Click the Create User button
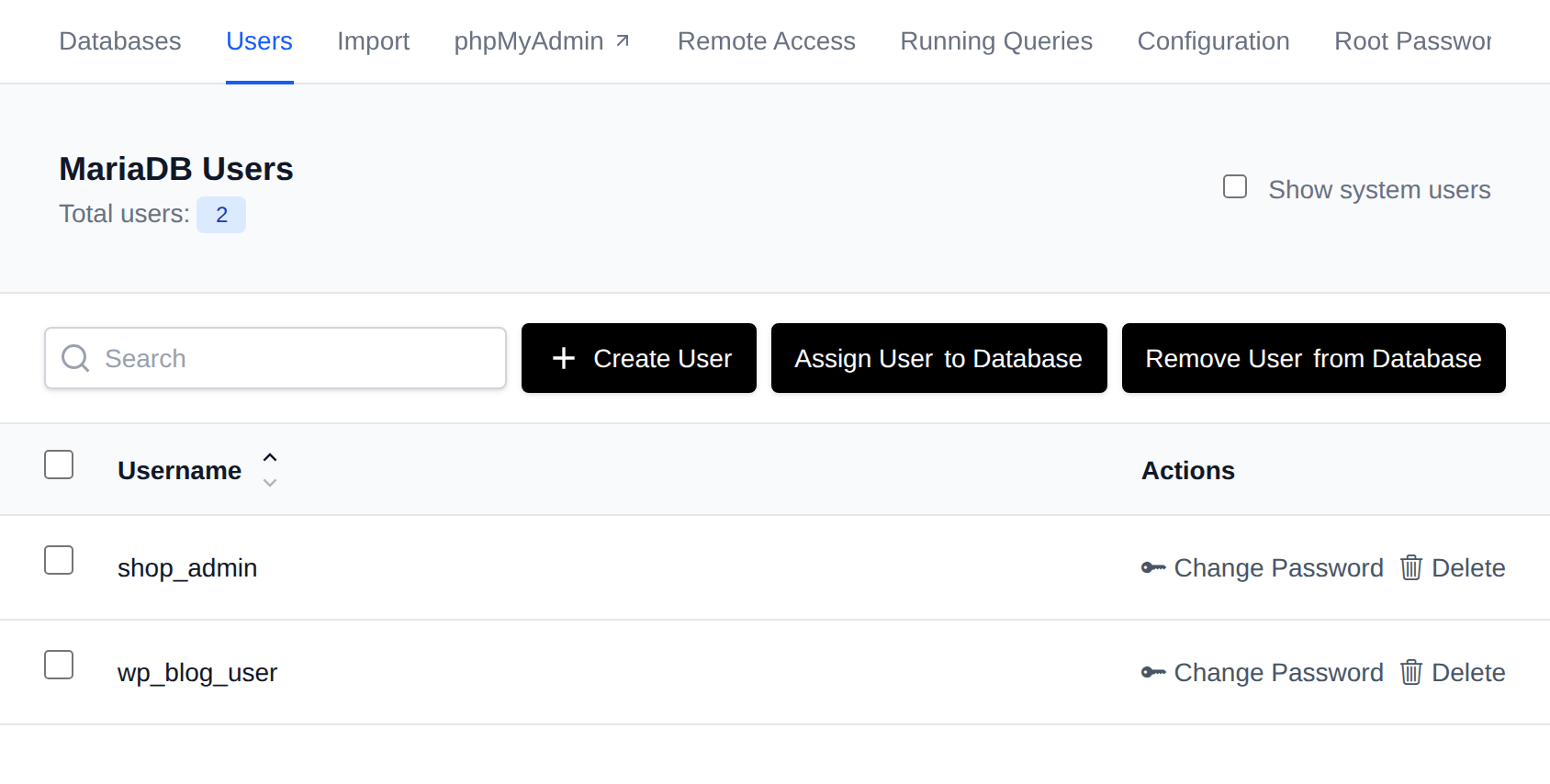The width and height of the screenshot is (1550, 784). pos(639,358)
